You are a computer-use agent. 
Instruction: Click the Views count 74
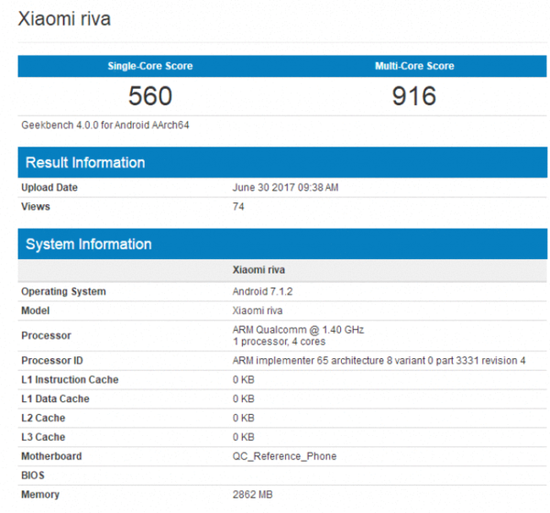(x=238, y=207)
